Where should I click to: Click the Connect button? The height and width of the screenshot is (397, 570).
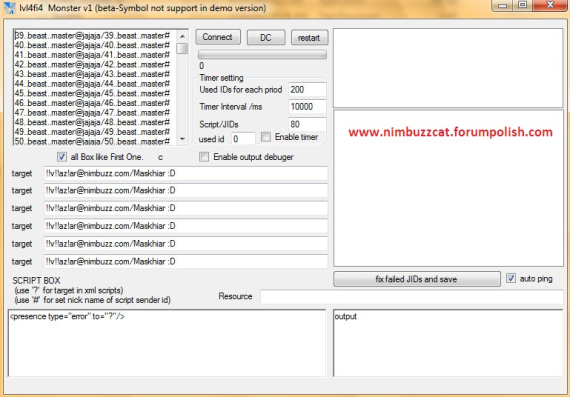coord(218,37)
